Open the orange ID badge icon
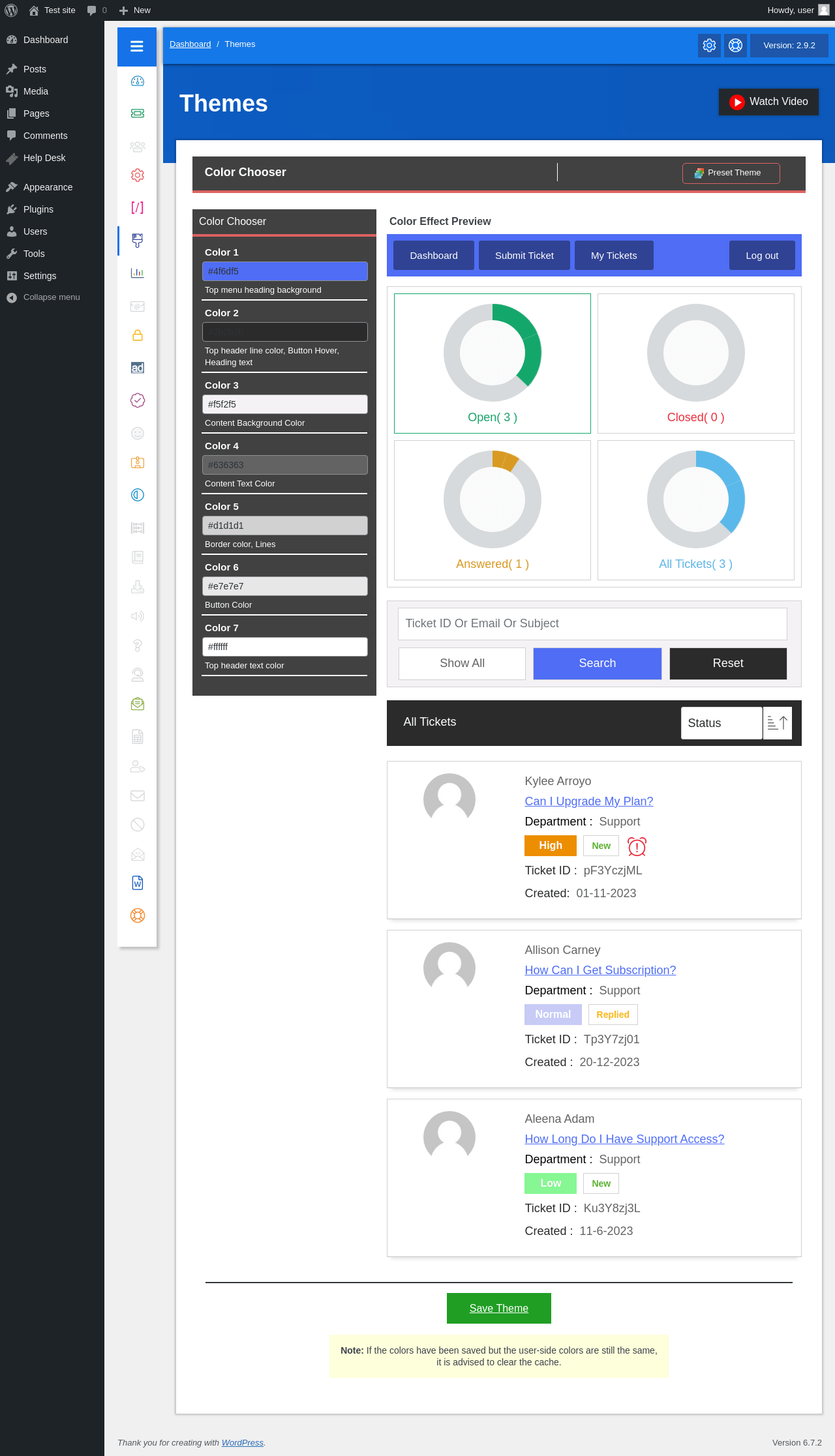 click(138, 462)
